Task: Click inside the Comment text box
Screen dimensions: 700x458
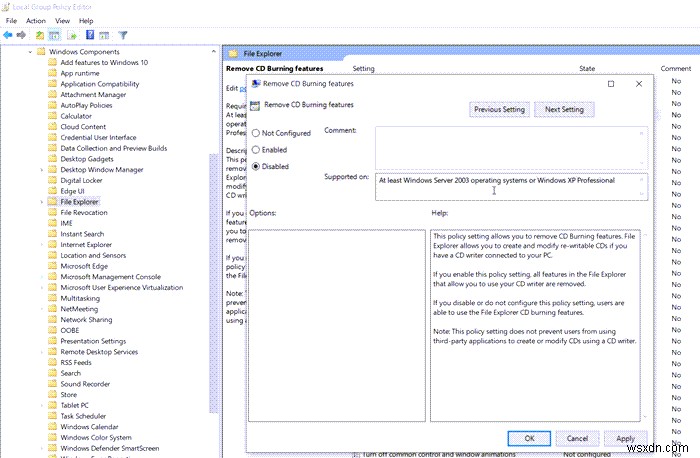Action: 511,148
